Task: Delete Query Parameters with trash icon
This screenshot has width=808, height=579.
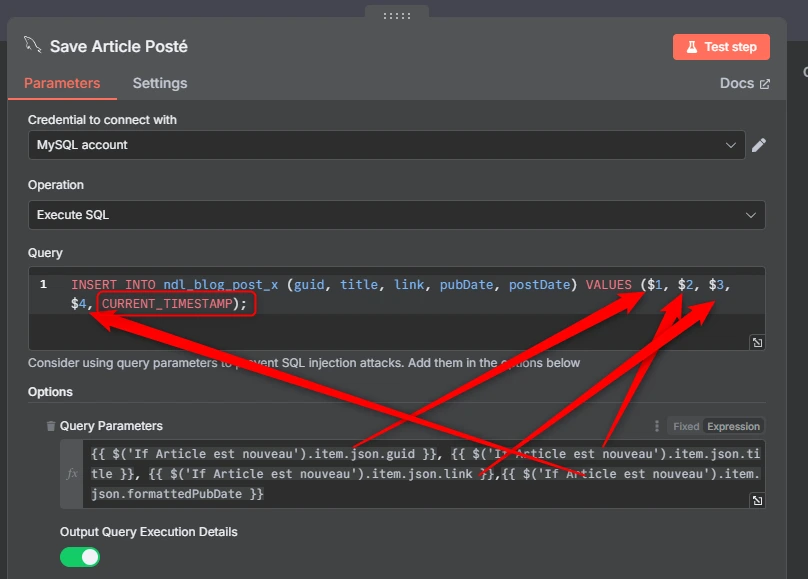Action: tap(50, 426)
